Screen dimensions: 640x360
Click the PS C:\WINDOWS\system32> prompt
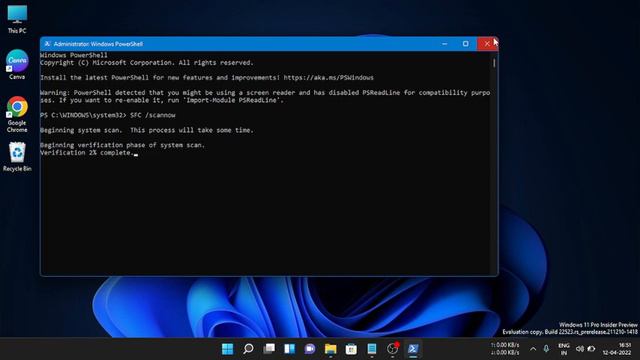click(83, 115)
